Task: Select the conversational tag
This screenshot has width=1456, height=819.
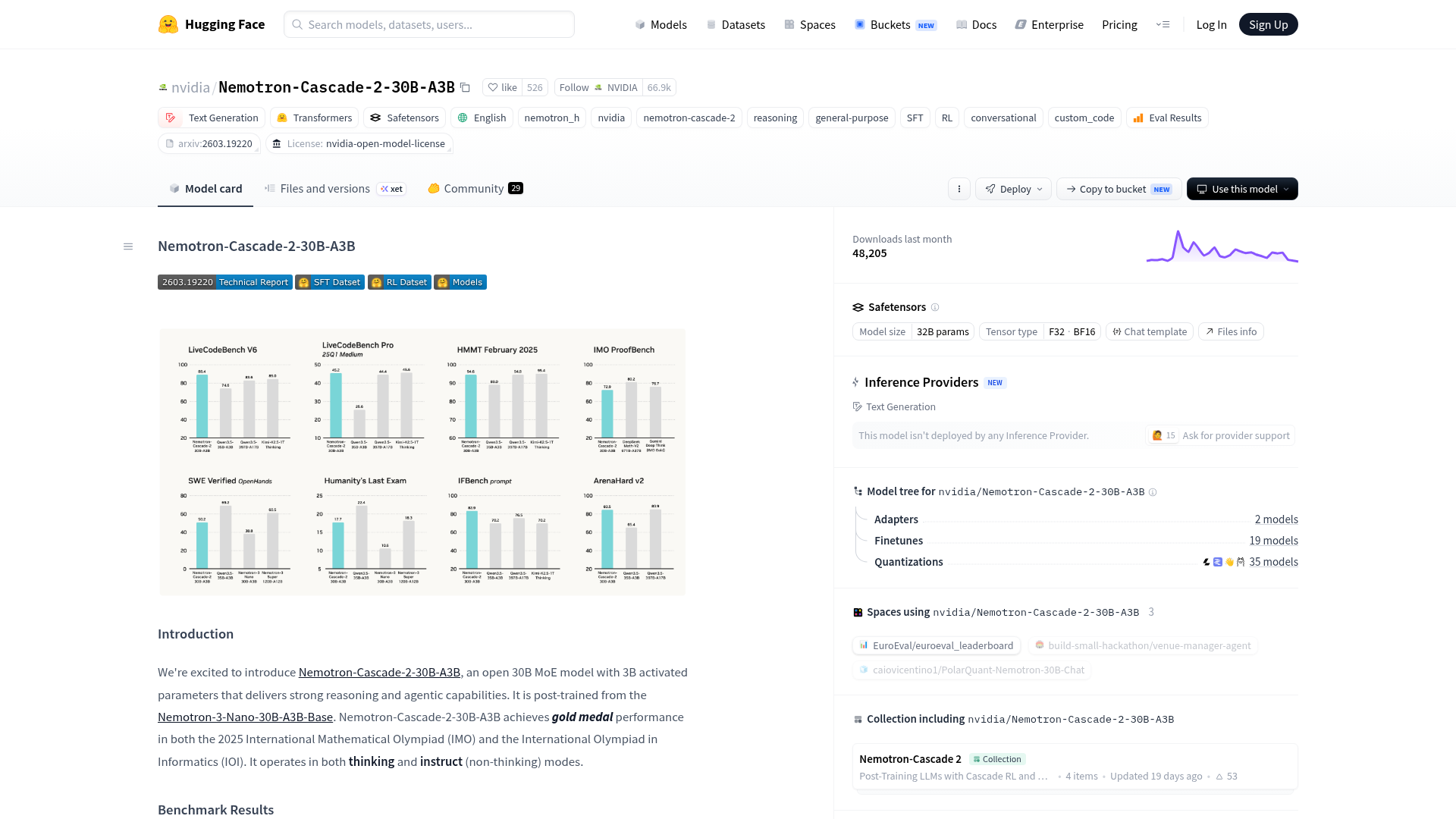Action: tap(1003, 118)
